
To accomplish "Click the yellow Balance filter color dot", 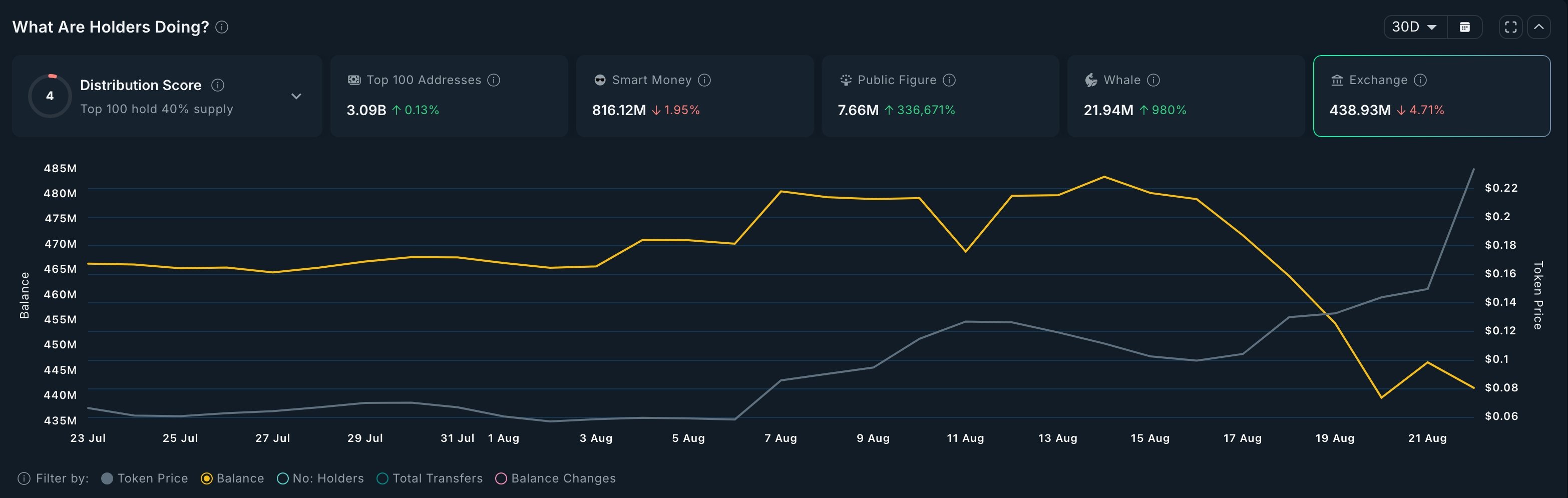I will point(208,478).
